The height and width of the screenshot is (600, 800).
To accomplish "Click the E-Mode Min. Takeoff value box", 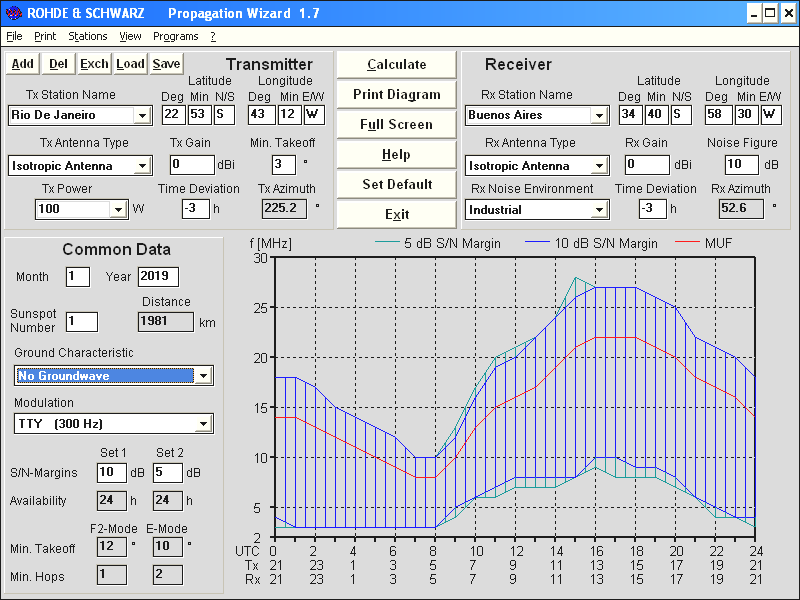I will click(168, 547).
